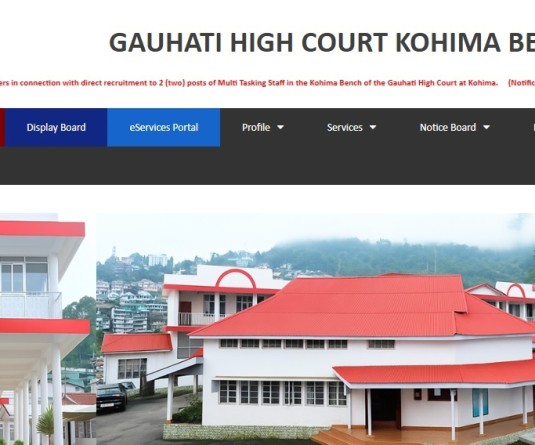This screenshot has height=445, width=535.
Task: Open the Display Board menu item
Action: [x=56, y=127]
